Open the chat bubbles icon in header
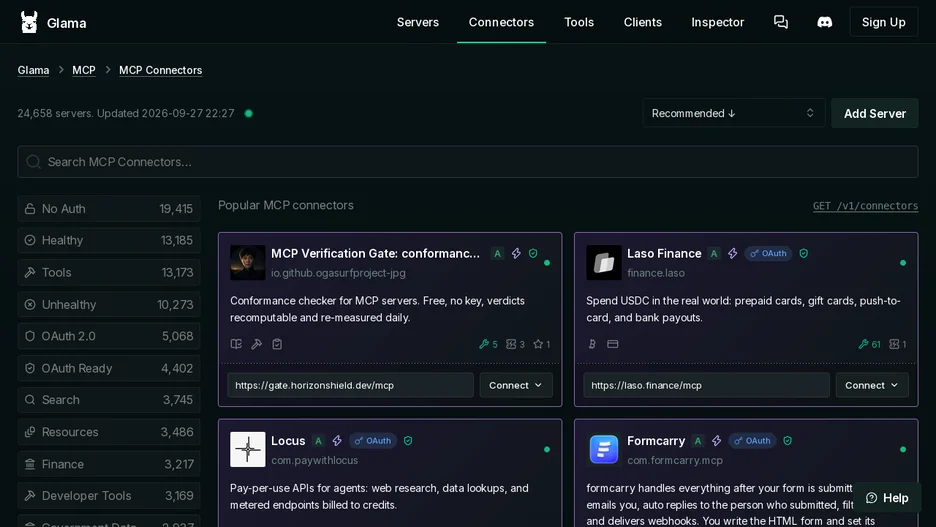The height and width of the screenshot is (527, 936). coord(781,22)
